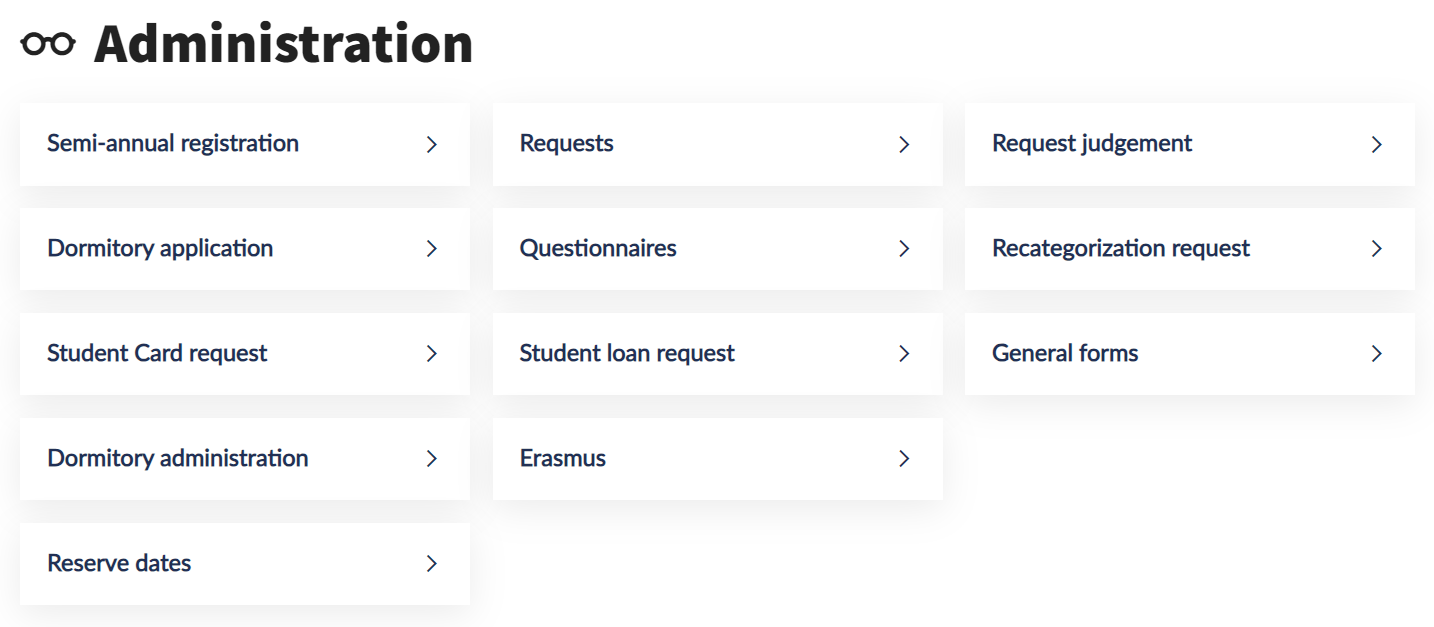The image size is (1434, 627).
Task: Click the chevron on the Requests card
Action: click(x=904, y=145)
